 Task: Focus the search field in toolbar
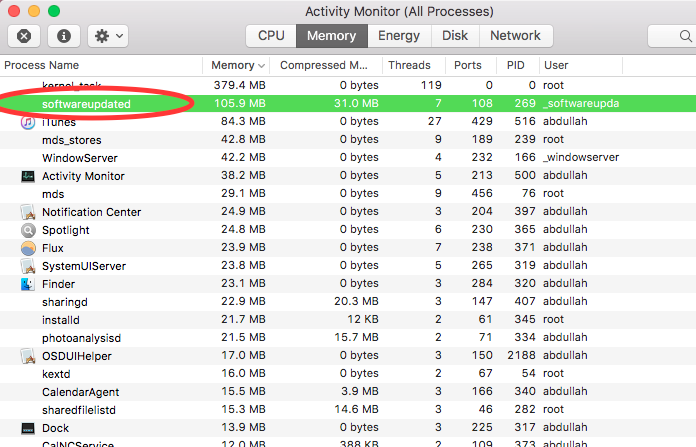click(672, 36)
